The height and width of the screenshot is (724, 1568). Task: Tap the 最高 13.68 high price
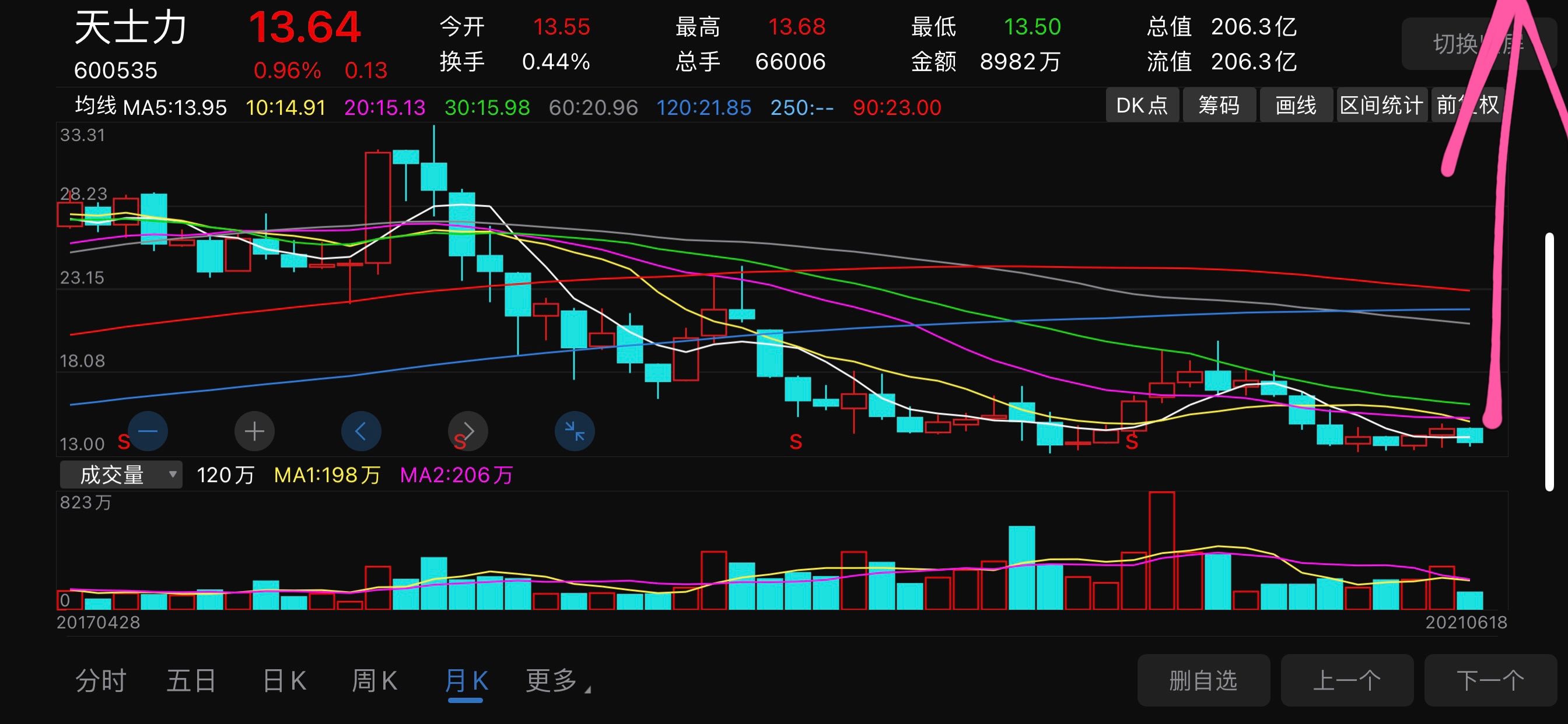pyautogui.click(x=751, y=27)
